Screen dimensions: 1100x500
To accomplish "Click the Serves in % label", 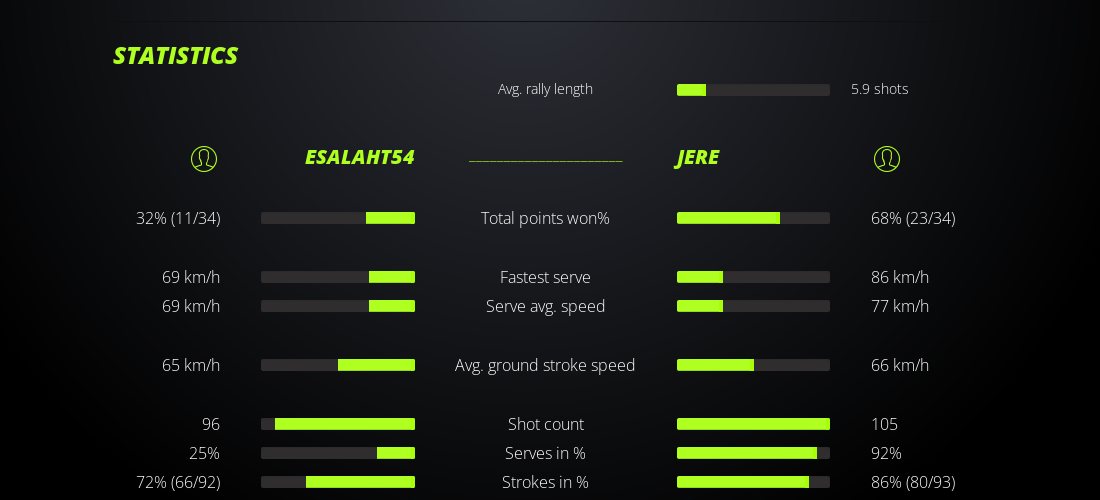I will pyautogui.click(x=545, y=453).
